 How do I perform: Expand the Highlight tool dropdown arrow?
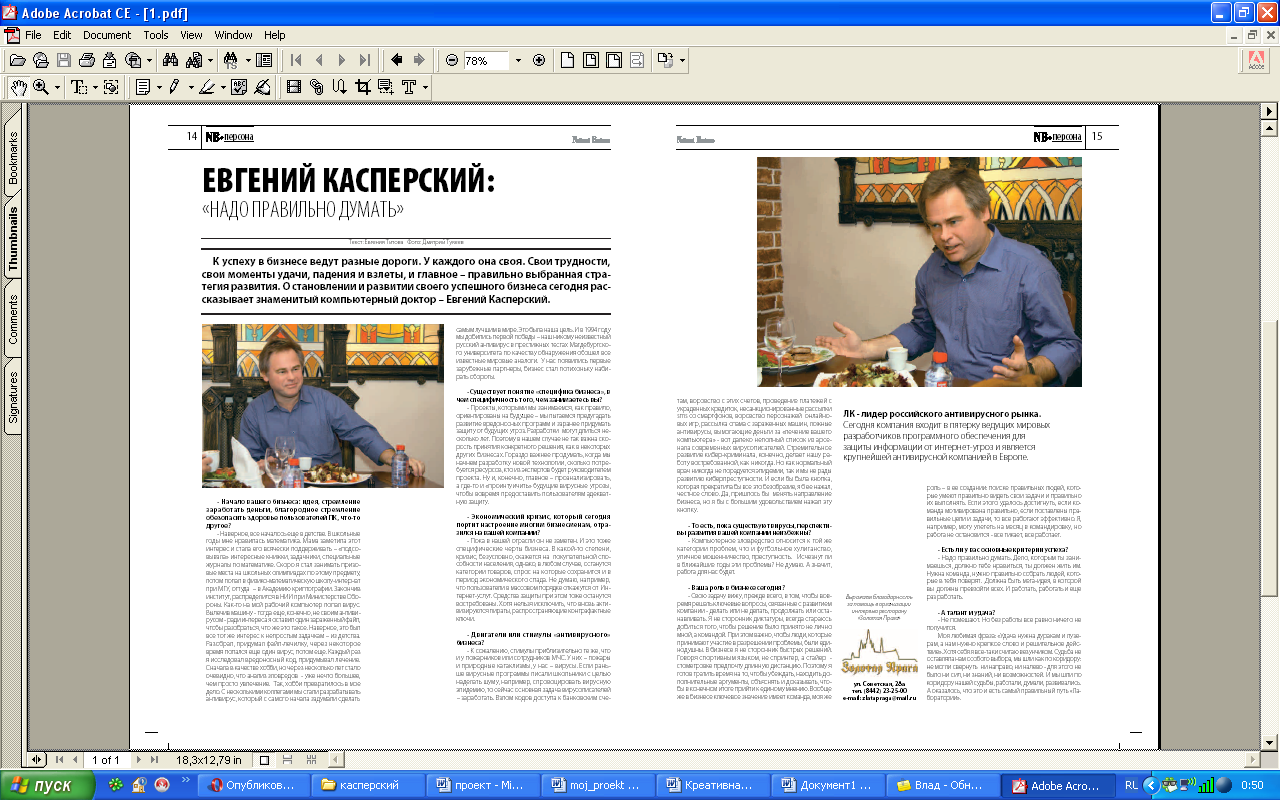tap(221, 88)
